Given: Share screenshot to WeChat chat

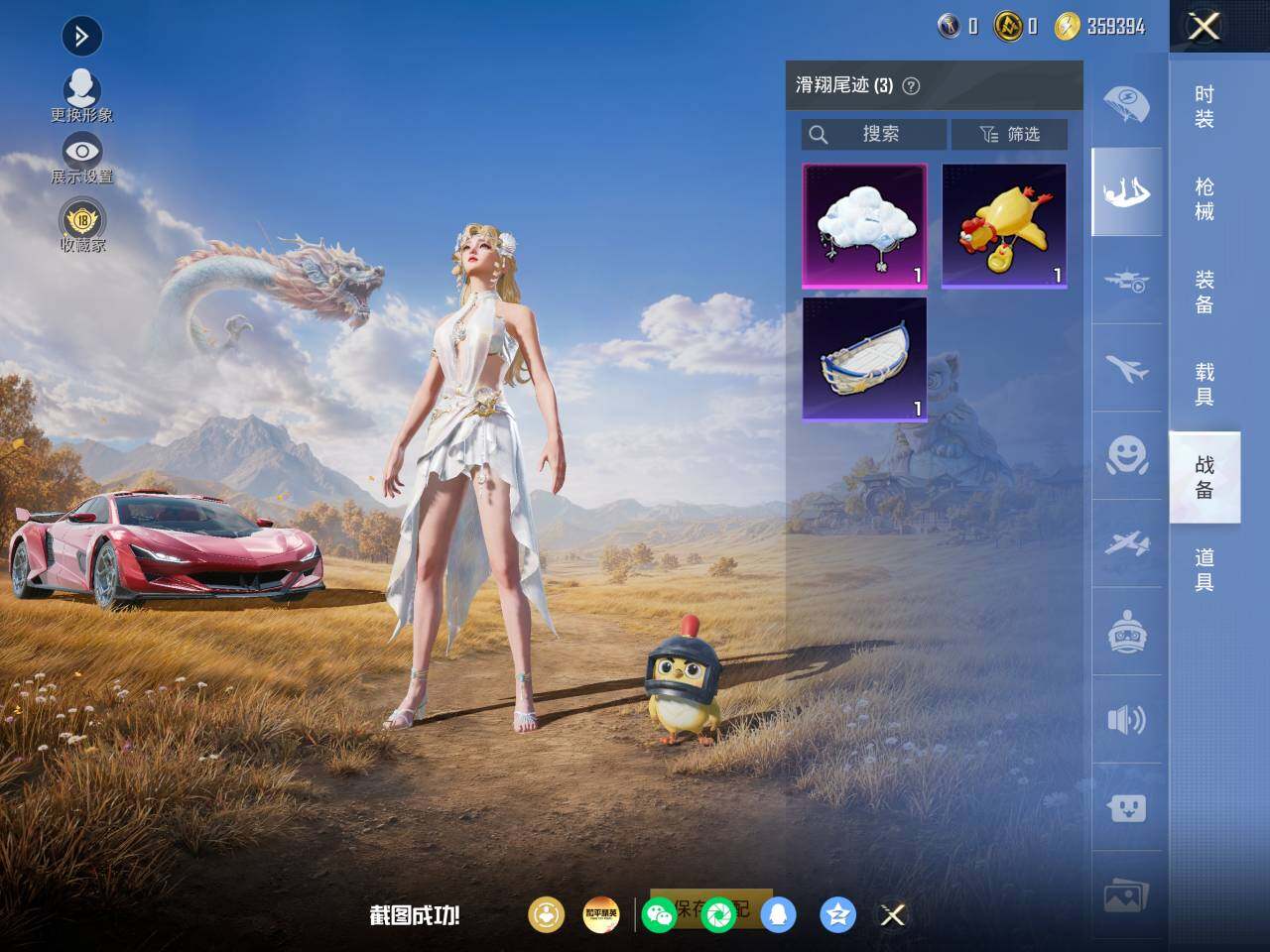Looking at the screenshot, I should [658, 914].
